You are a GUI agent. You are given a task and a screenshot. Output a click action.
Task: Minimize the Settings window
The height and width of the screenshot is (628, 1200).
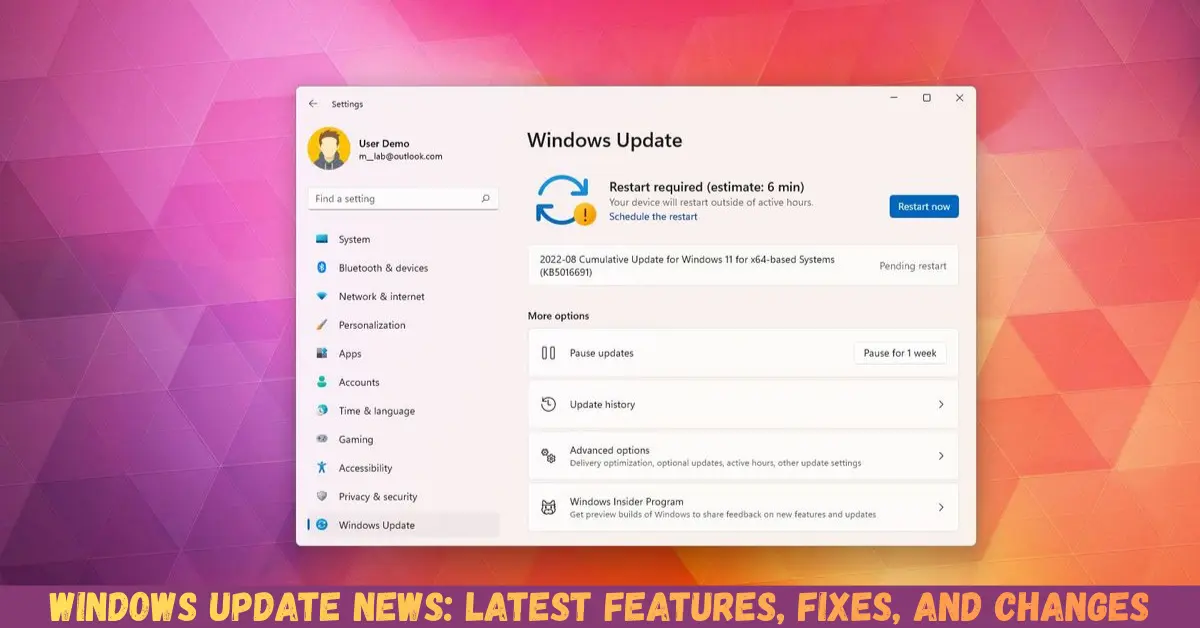point(893,97)
